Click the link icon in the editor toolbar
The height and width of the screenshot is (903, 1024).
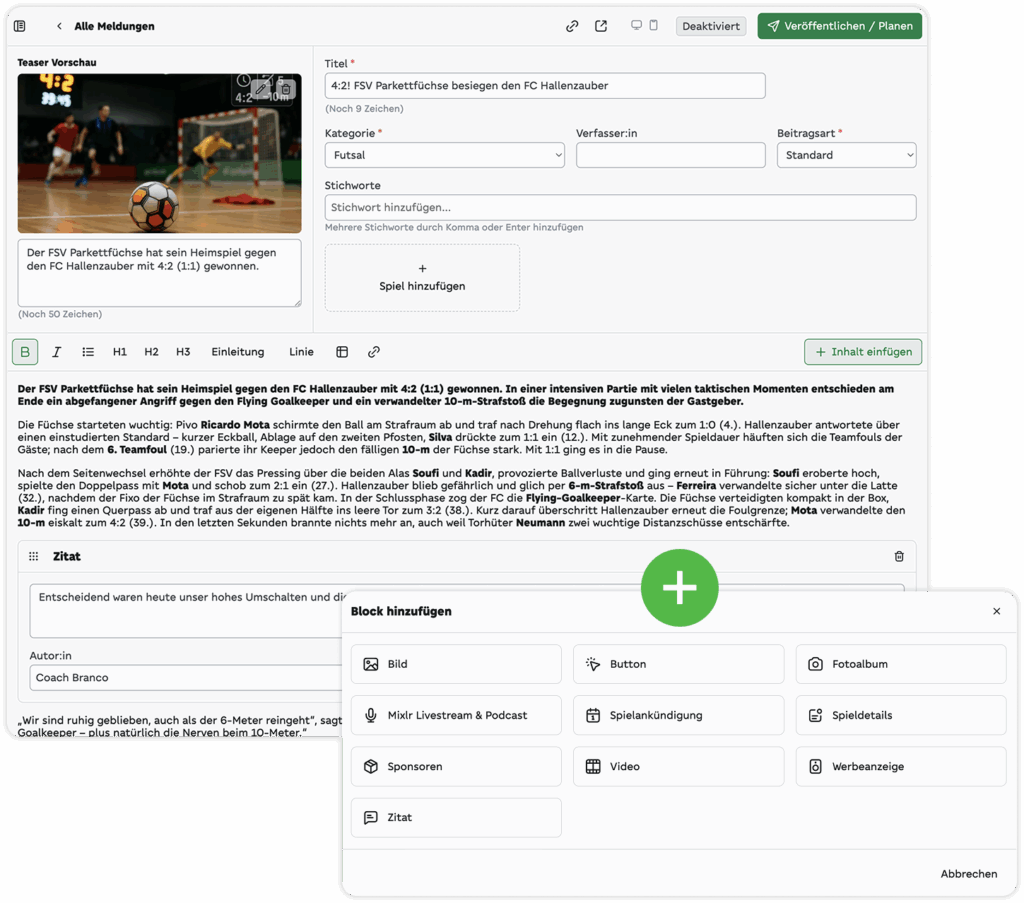pyautogui.click(x=373, y=352)
